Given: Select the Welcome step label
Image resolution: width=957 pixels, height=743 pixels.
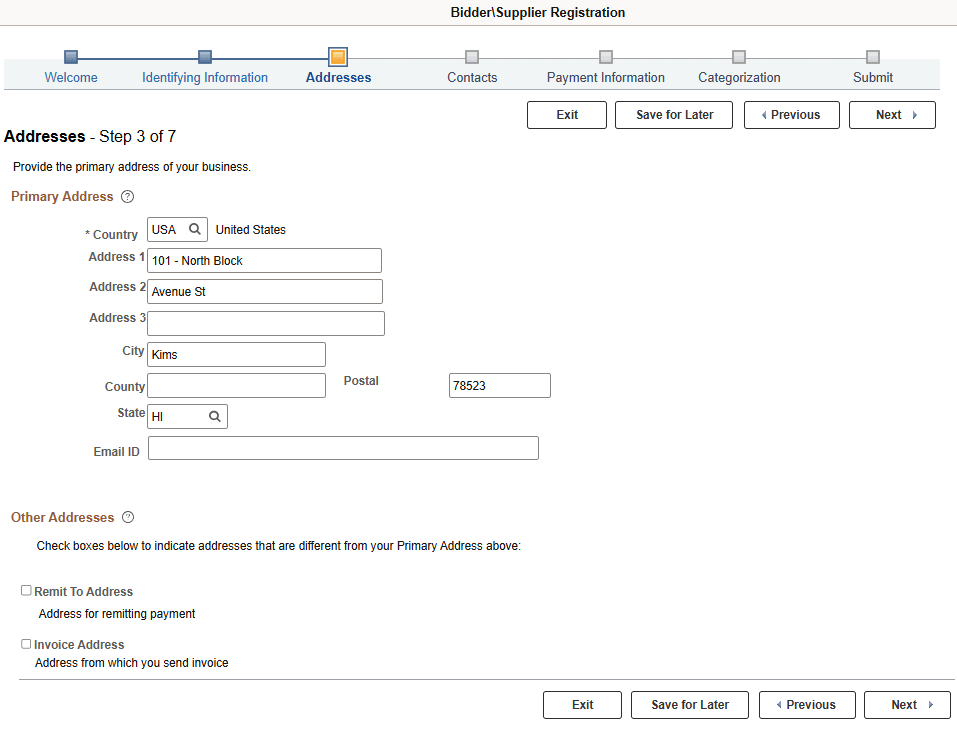Looking at the screenshot, I should click(x=70, y=77).
